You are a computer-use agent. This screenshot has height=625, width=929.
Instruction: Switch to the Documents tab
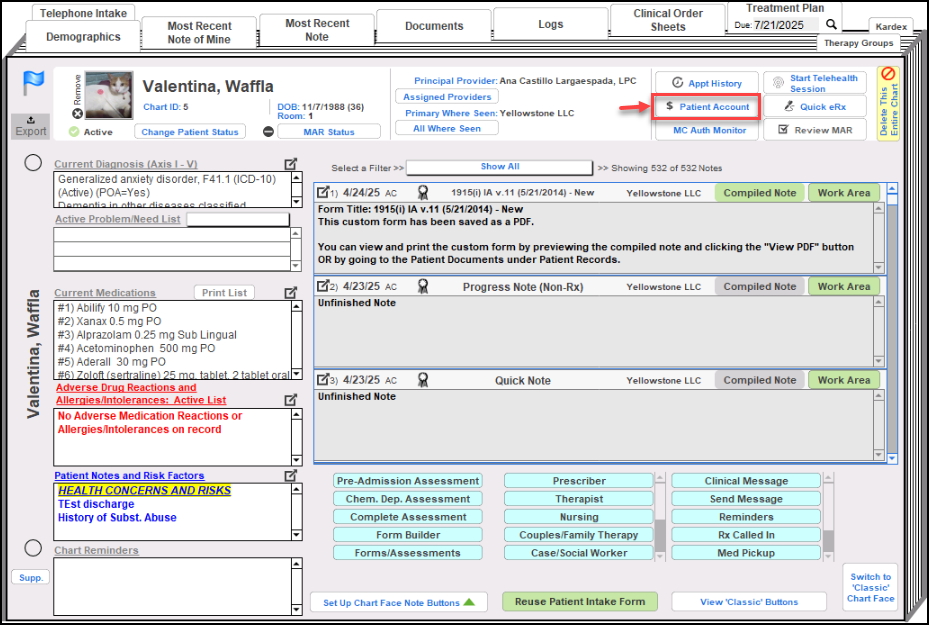434,26
